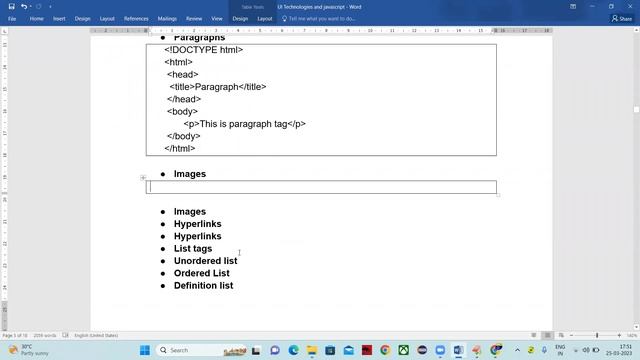Open Table Tools Design tab
The width and height of the screenshot is (640, 360).
pos(240,19)
